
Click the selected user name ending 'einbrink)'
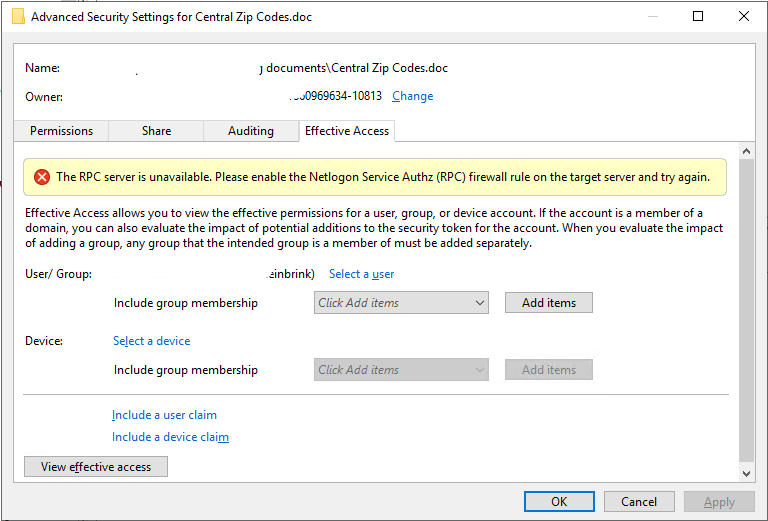(x=290, y=274)
